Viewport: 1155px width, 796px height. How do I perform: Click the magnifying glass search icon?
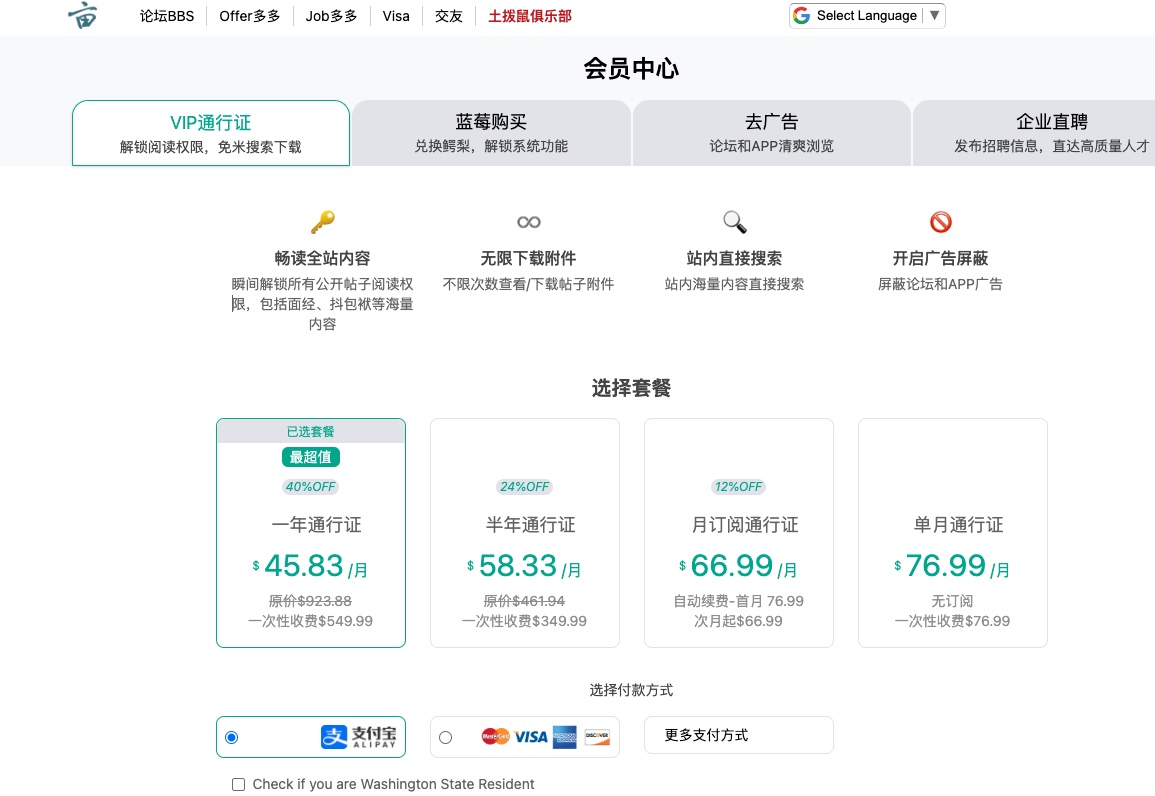coord(734,222)
